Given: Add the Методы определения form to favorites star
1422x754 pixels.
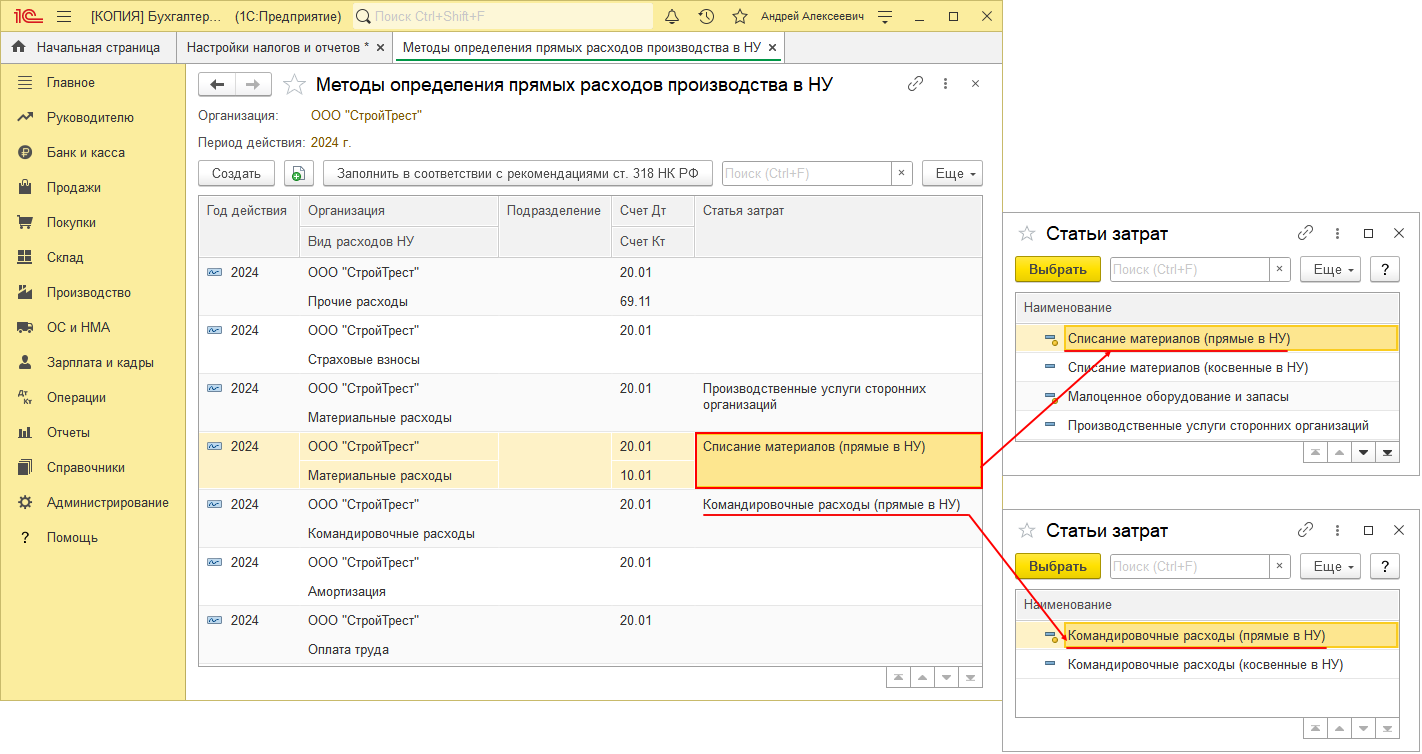Looking at the screenshot, I should click(x=294, y=85).
